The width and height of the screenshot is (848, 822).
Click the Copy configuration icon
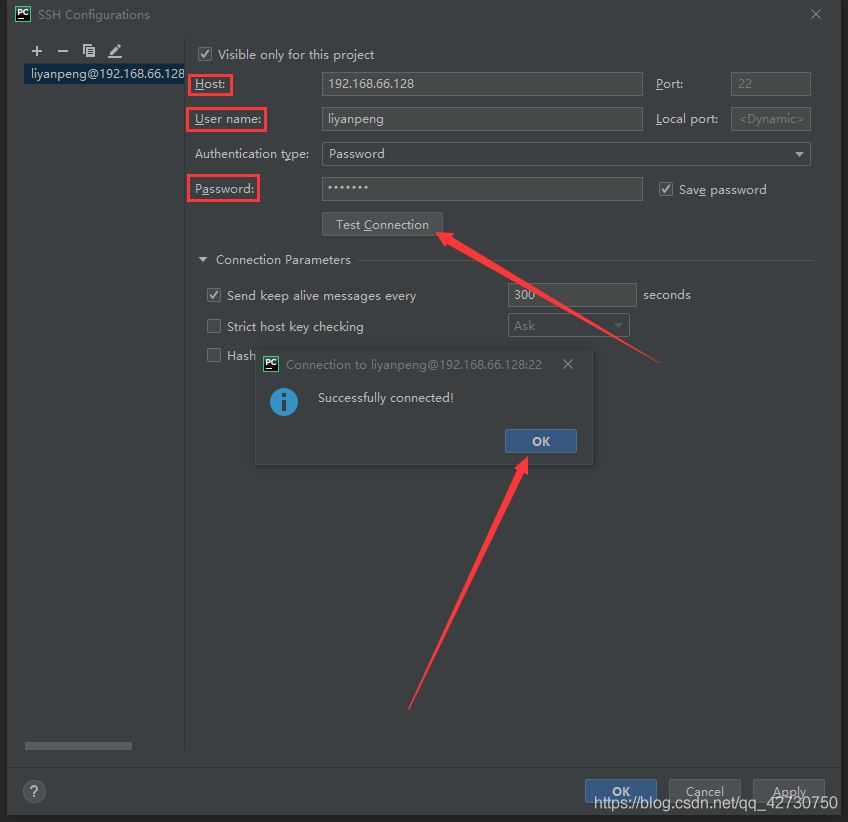pyautogui.click(x=89, y=51)
